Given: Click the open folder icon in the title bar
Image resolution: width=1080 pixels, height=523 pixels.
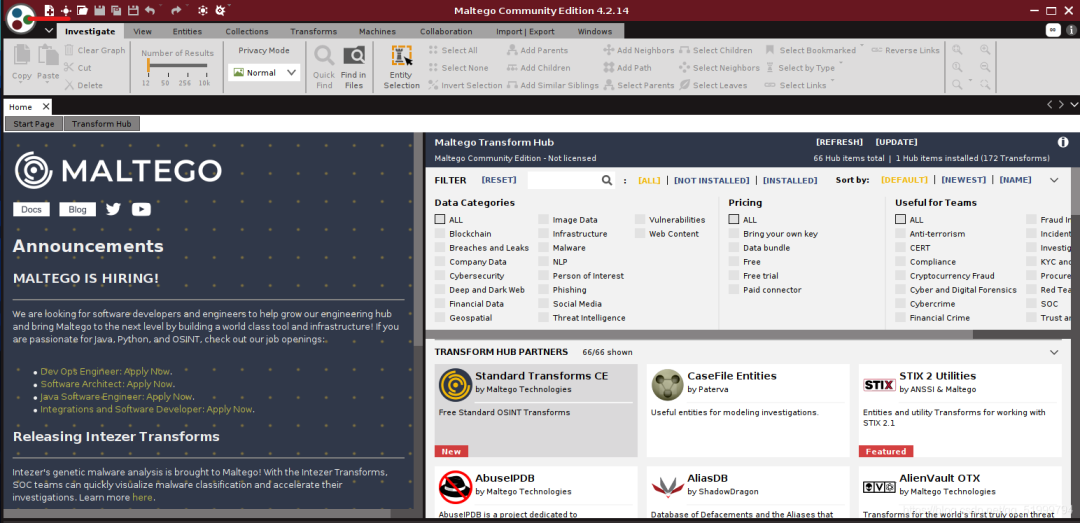Looking at the screenshot, I should 82,10.
